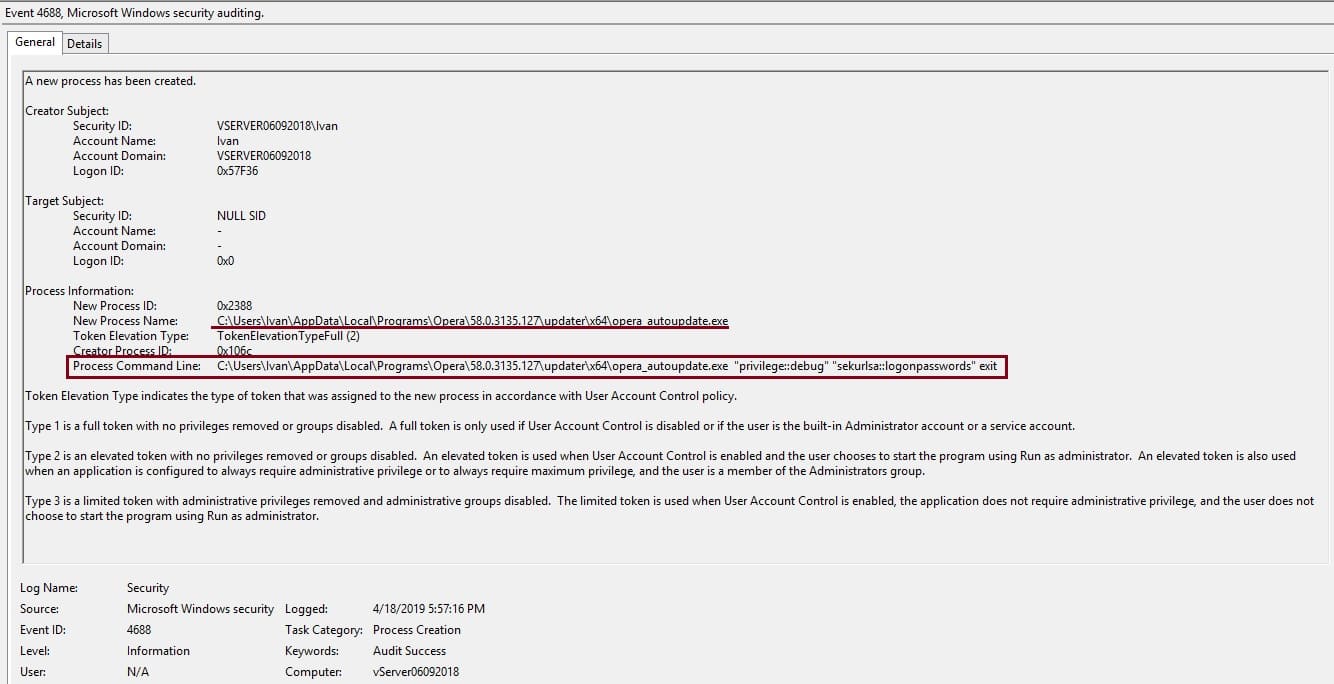Select Creator Account Name value Ivan
1334x684 pixels.
(228, 141)
